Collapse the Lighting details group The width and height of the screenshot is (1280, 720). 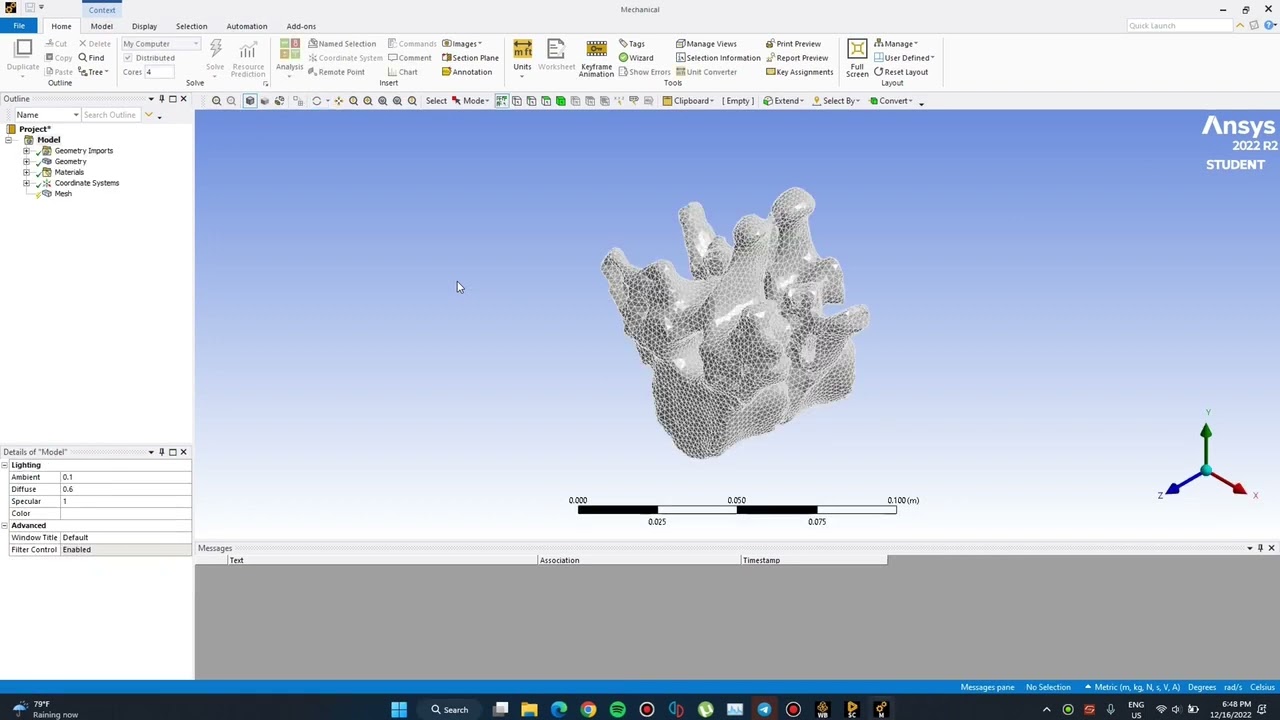click(5, 465)
